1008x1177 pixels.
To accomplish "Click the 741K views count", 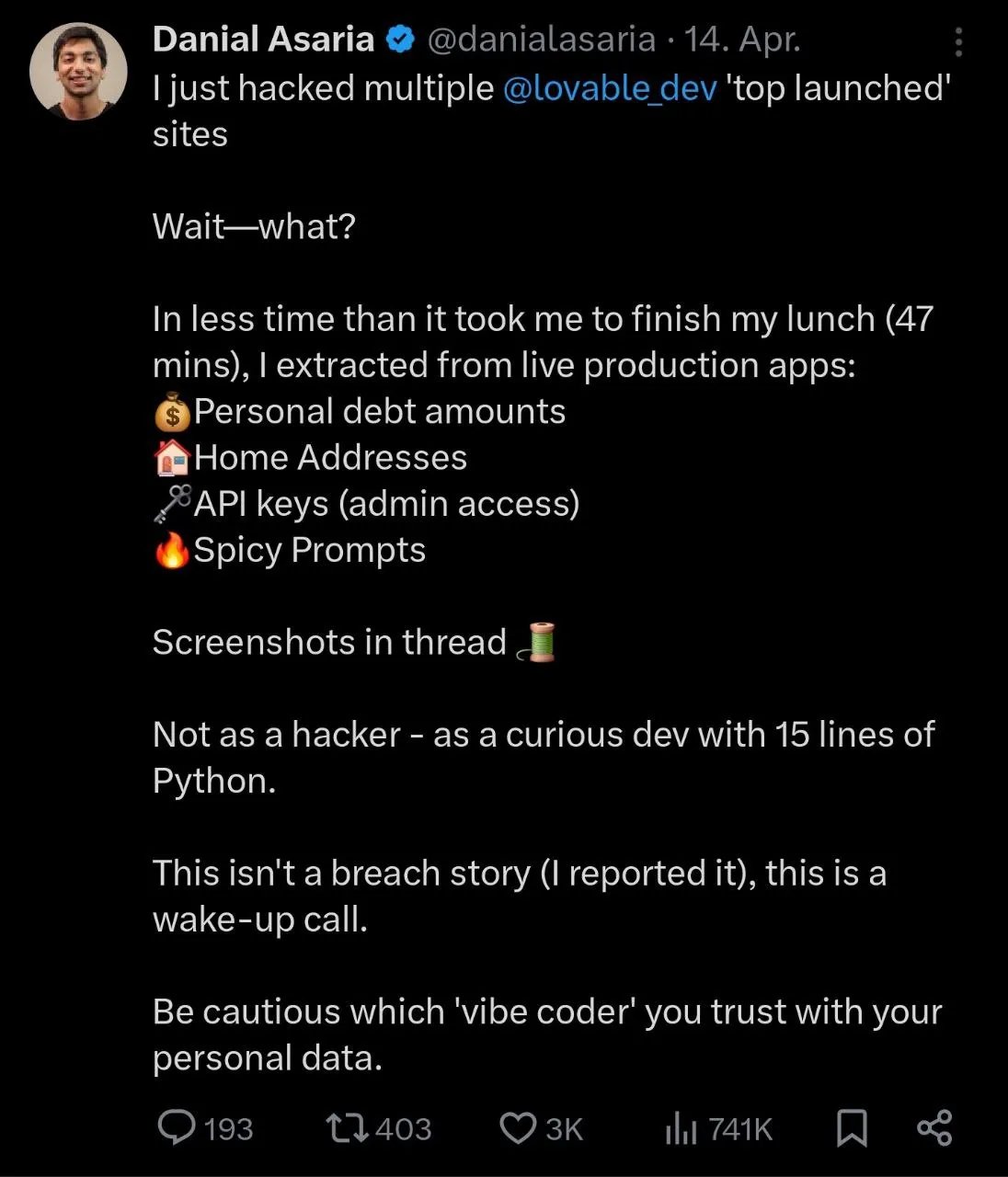I will 740,1129.
